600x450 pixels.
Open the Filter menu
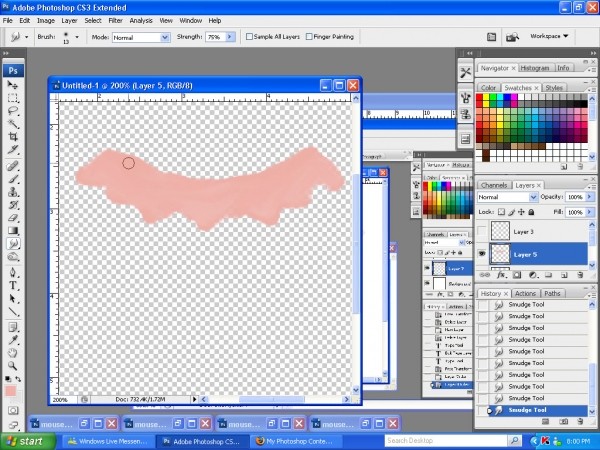point(115,21)
